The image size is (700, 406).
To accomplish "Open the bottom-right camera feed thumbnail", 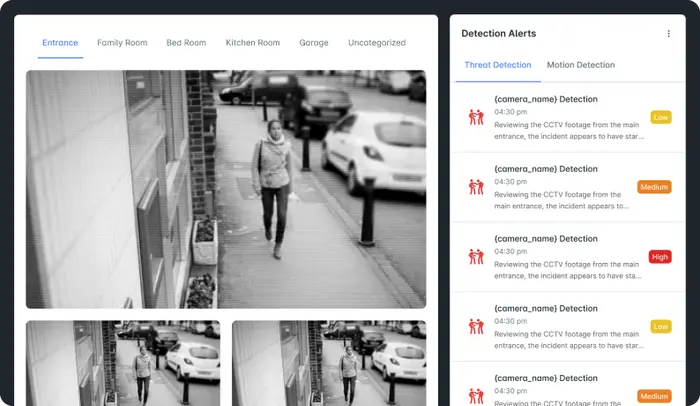I will [329, 363].
